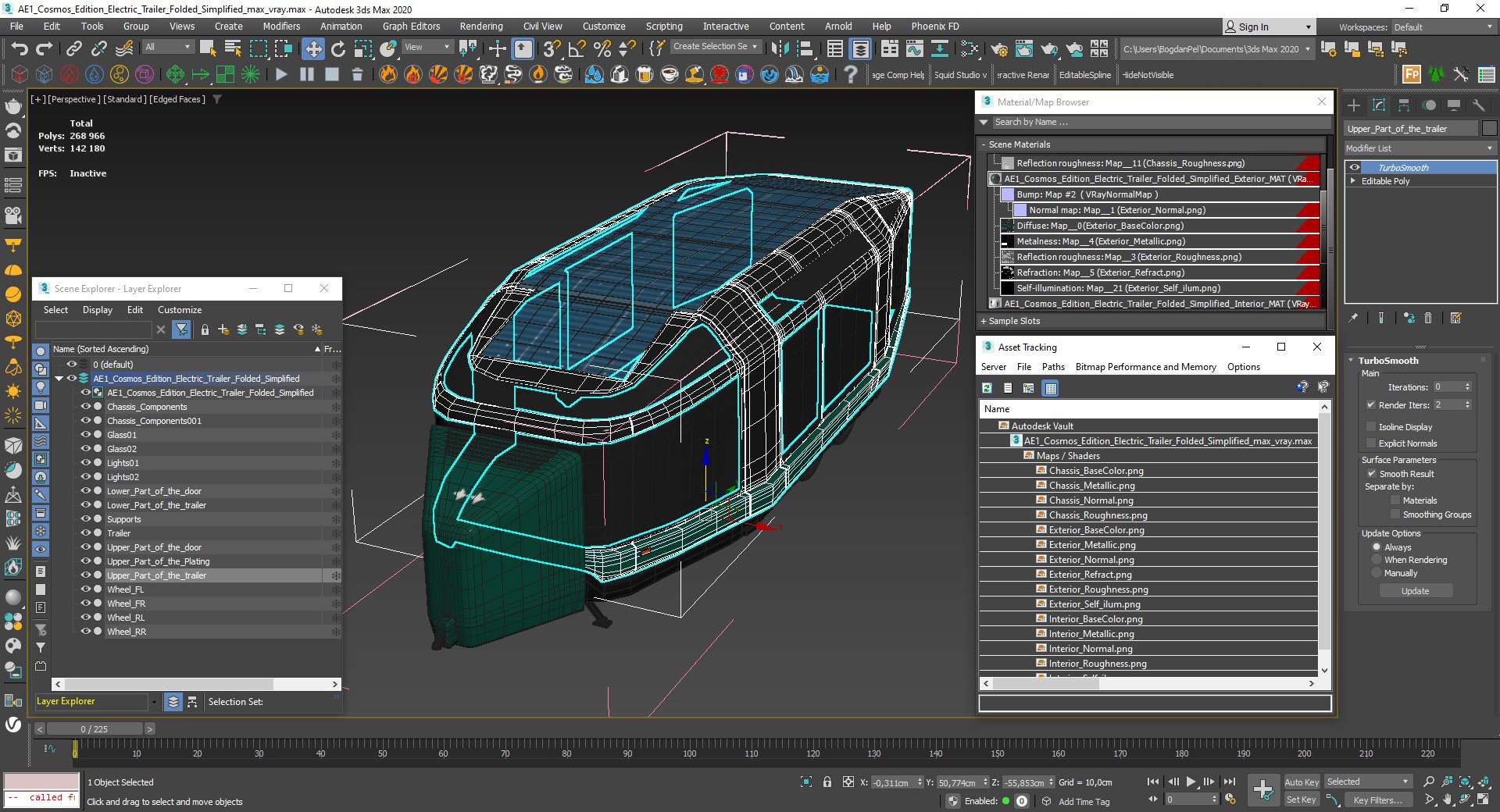Open the Key Filters dialog button
This screenshot has width=1500, height=812.
pyautogui.click(x=1377, y=800)
